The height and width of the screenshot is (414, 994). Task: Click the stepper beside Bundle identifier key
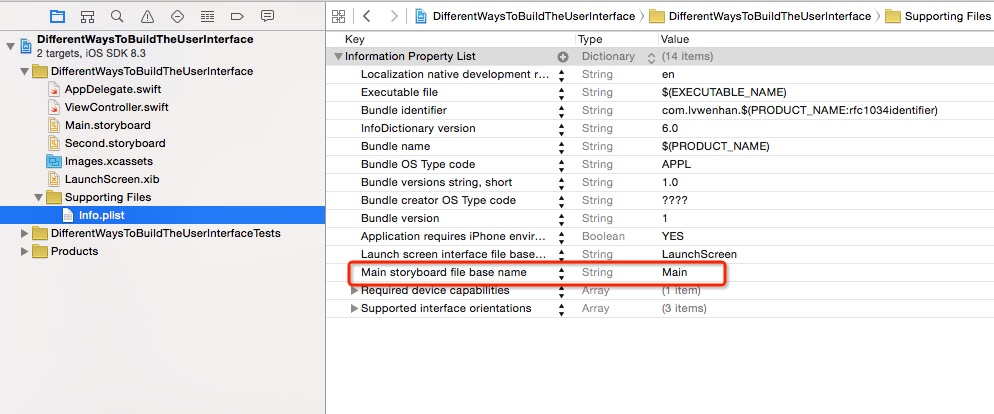(562, 111)
